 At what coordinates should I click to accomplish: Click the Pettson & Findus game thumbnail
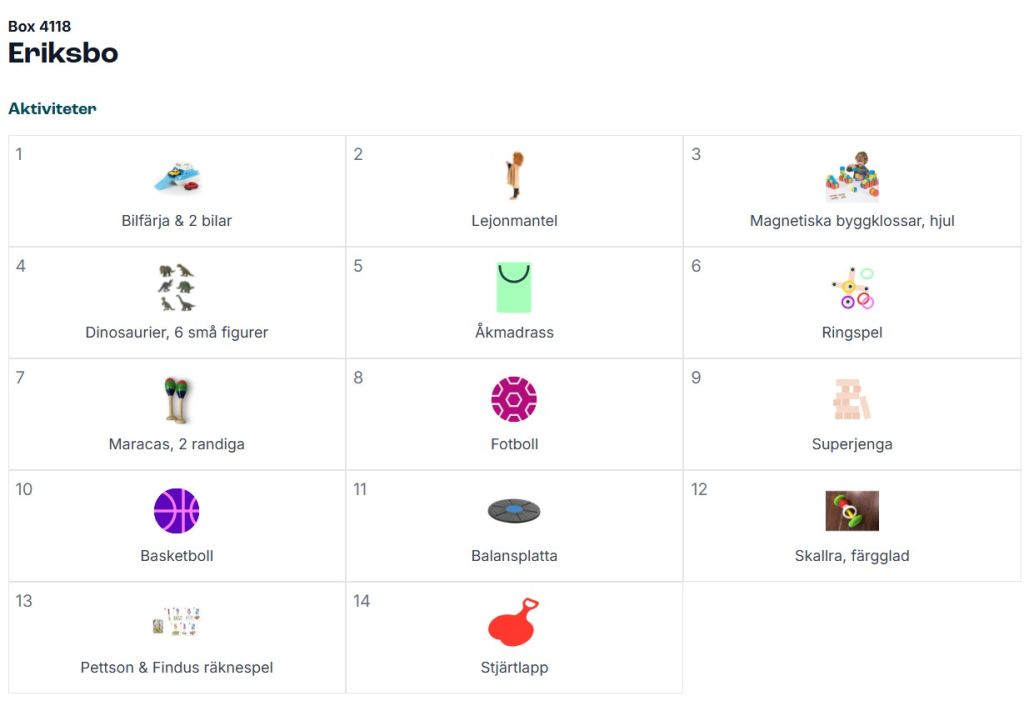point(177,622)
